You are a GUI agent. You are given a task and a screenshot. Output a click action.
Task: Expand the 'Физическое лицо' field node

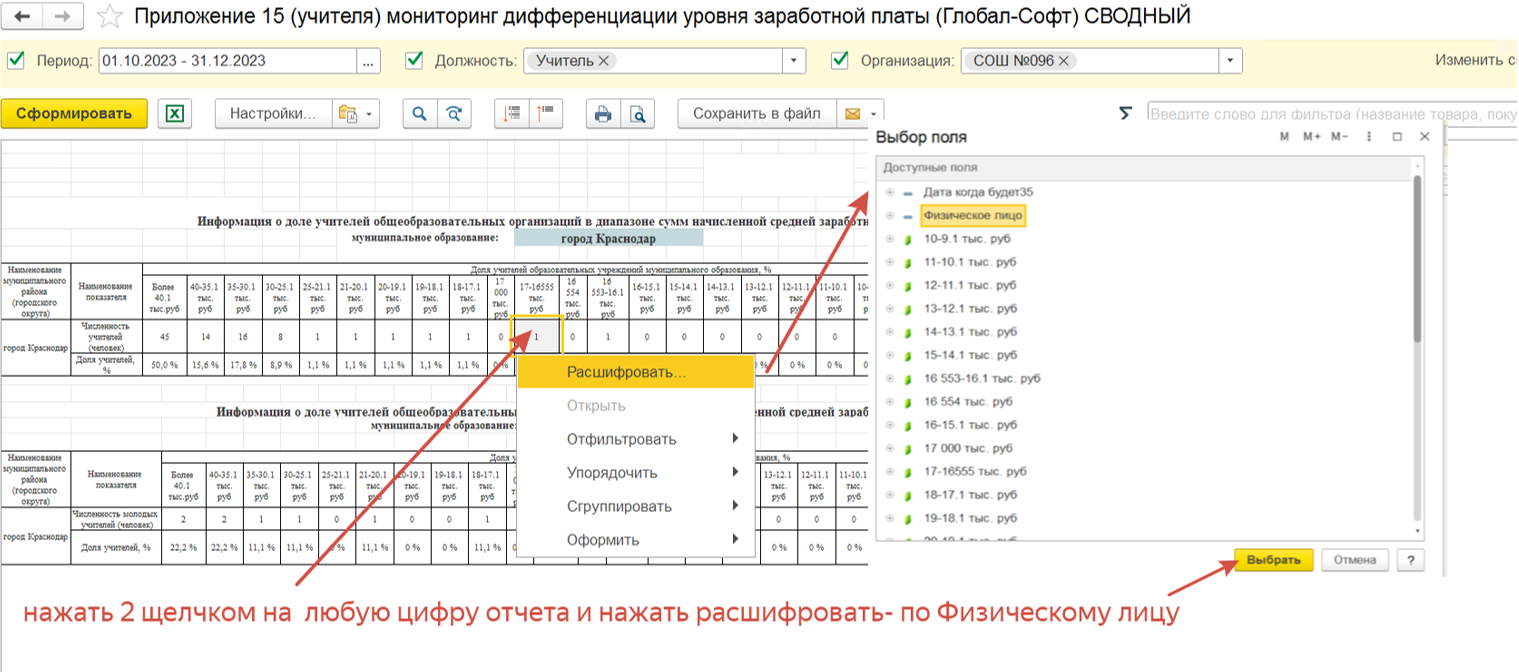(x=889, y=216)
